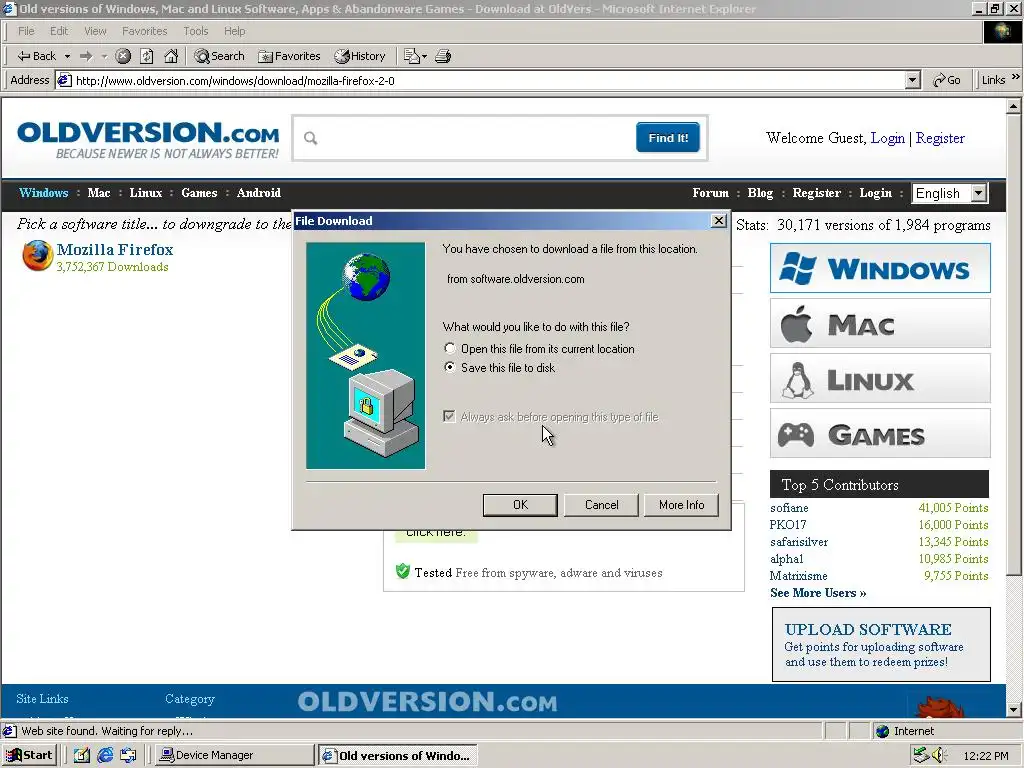Close the File Download dialog

coord(718,221)
